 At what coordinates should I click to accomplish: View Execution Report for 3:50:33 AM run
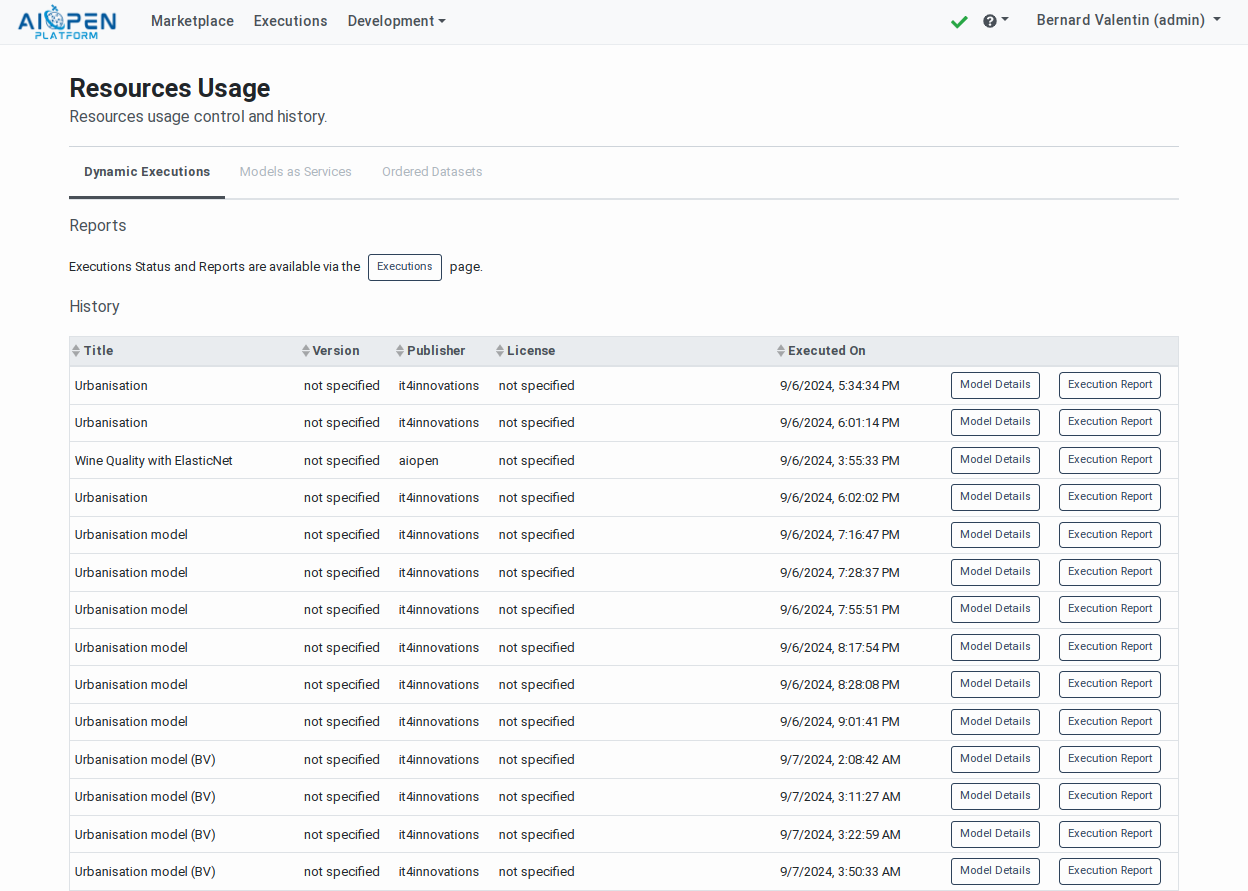(x=1109, y=871)
